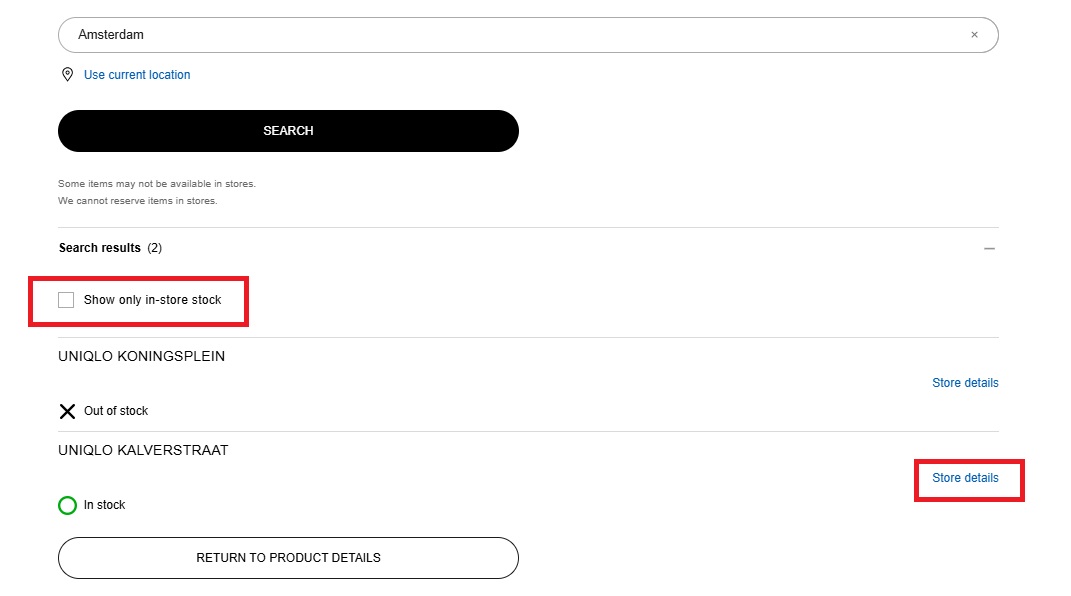Clear the Amsterdam search field text
Image resolution: width=1071 pixels, height=596 pixels.
pos(974,35)
